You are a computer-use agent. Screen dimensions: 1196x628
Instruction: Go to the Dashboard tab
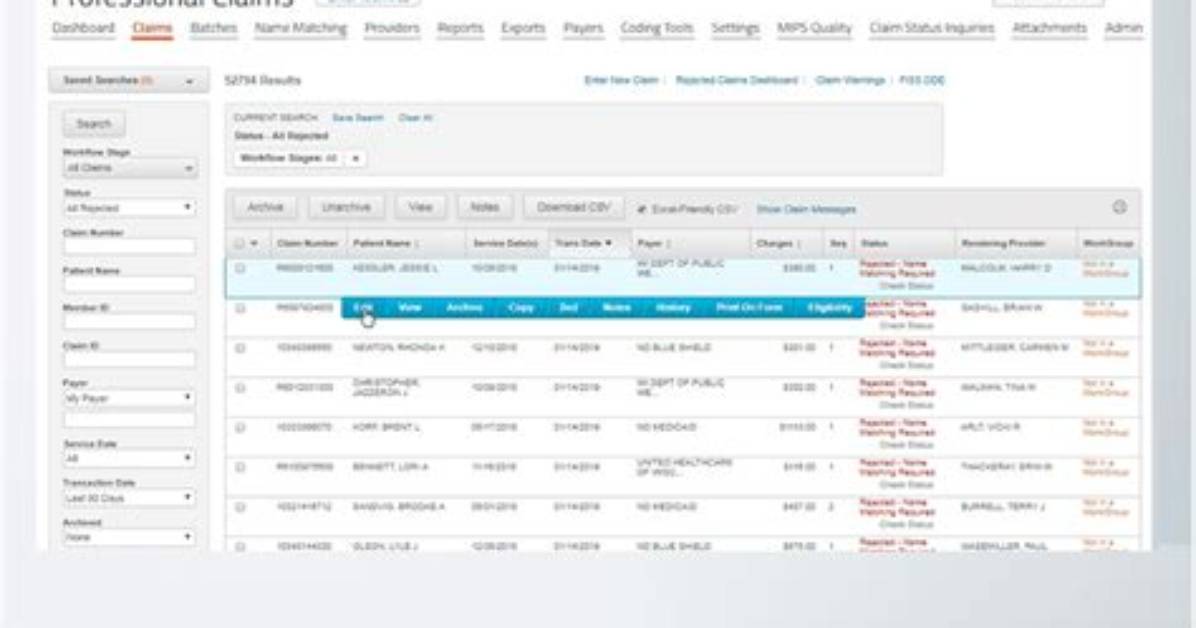click(x=83, y=28)
